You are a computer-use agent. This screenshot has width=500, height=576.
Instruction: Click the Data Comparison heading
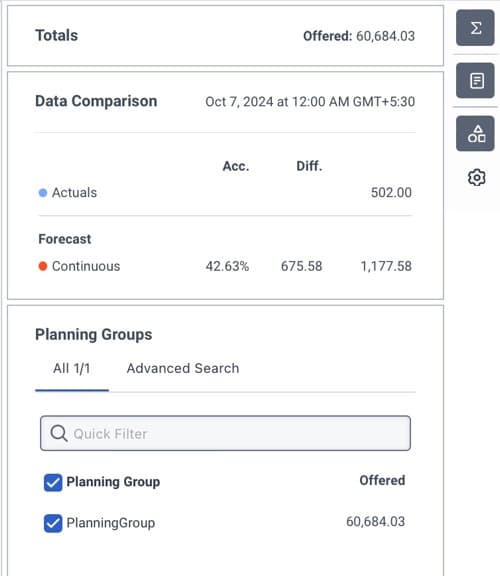point(96,101)
